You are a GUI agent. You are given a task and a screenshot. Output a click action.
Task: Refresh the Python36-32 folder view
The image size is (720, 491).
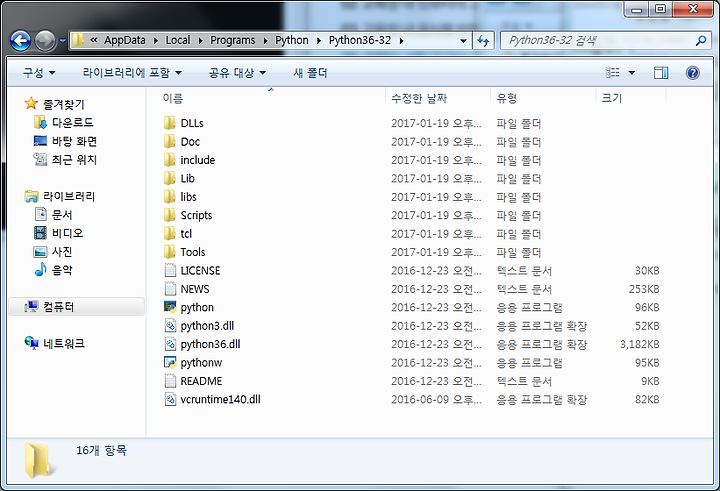483,41
